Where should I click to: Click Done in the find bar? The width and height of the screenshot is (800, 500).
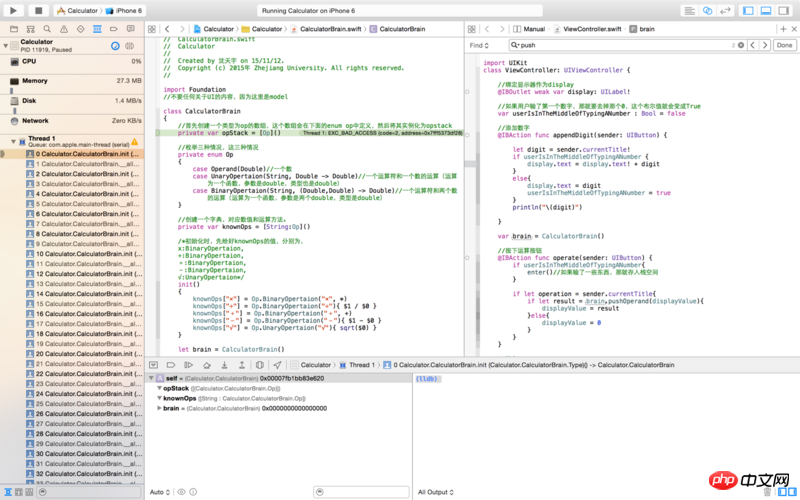tap(783, 46)
